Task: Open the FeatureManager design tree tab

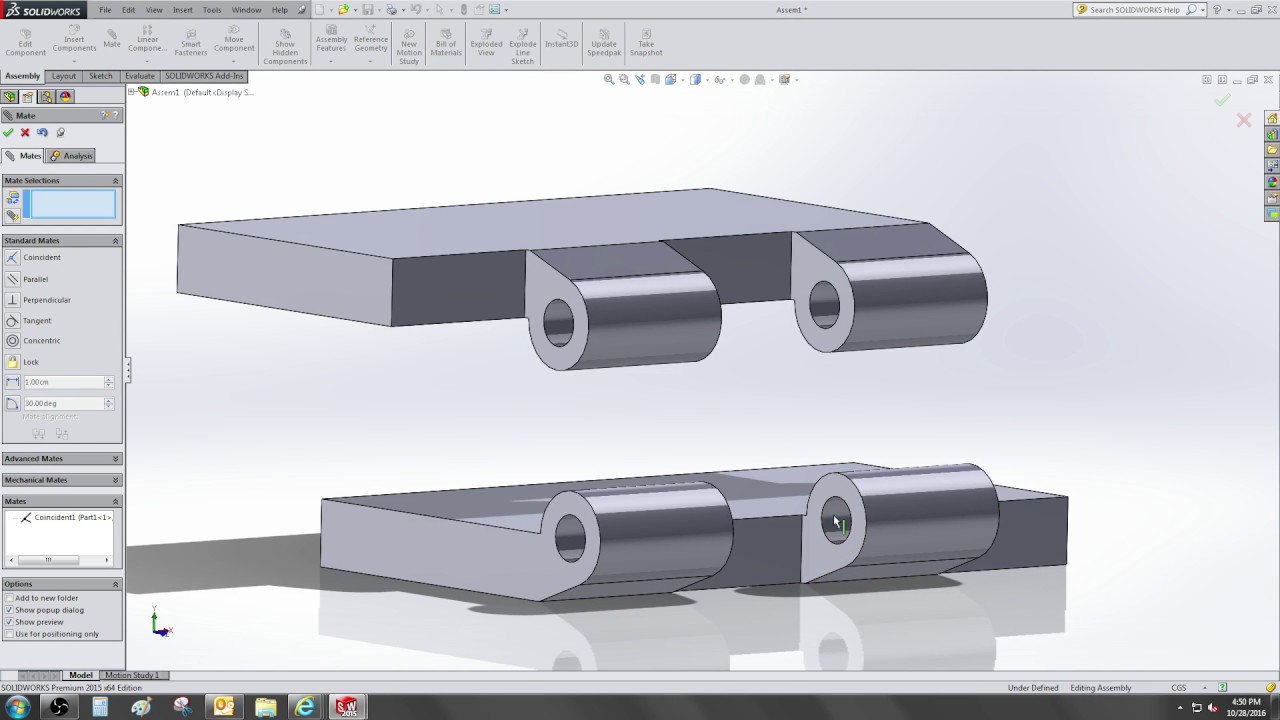Action: tap(10, 97)
